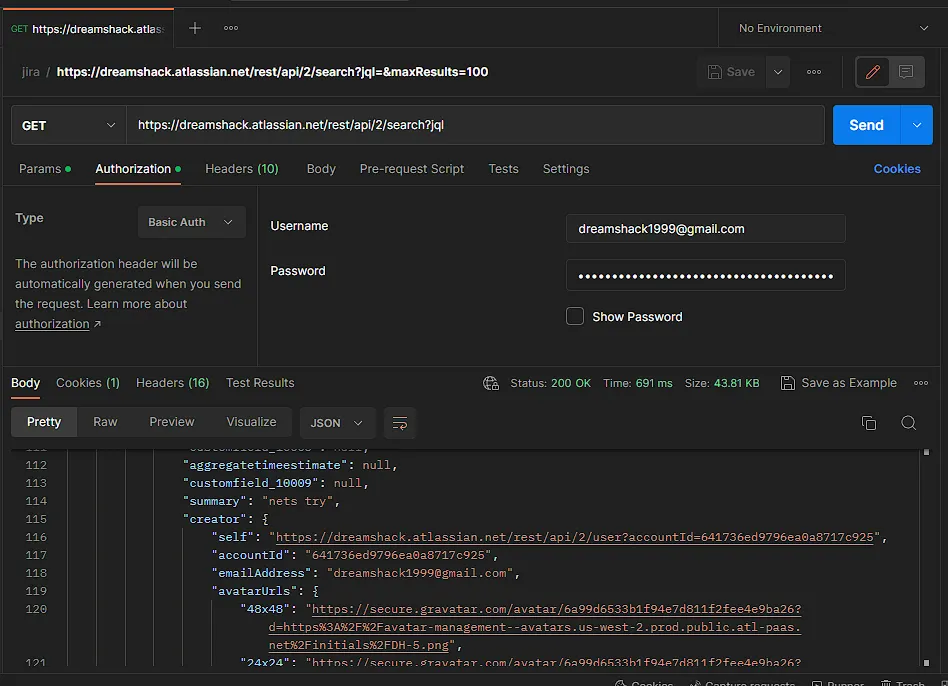948x686 pixels.
Task: Open the Runner from the bottom bar
Action: click(x=836, y=681)
